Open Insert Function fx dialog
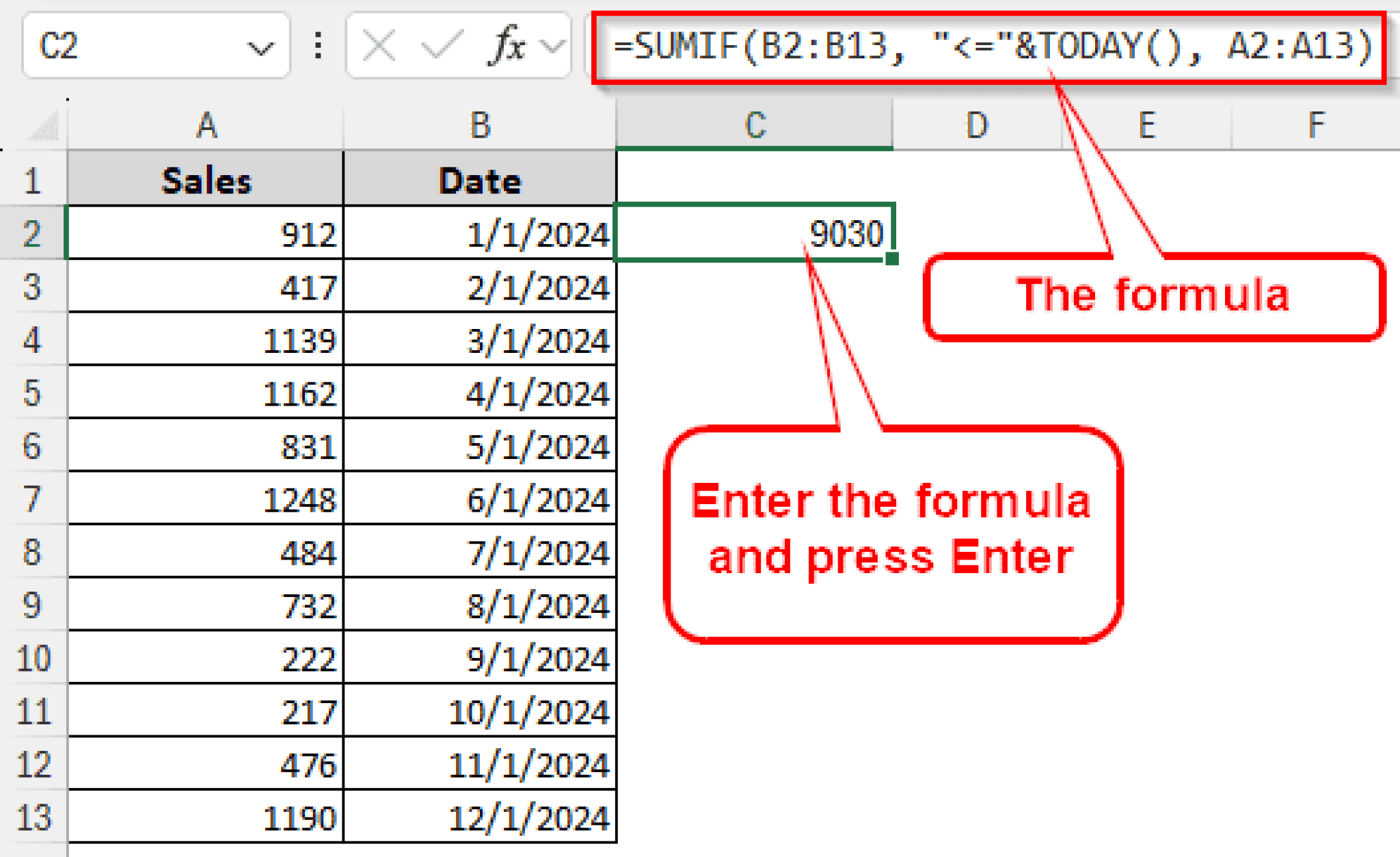The width and height of the screenshot is (1400, 857). click(x=508, y=47)
